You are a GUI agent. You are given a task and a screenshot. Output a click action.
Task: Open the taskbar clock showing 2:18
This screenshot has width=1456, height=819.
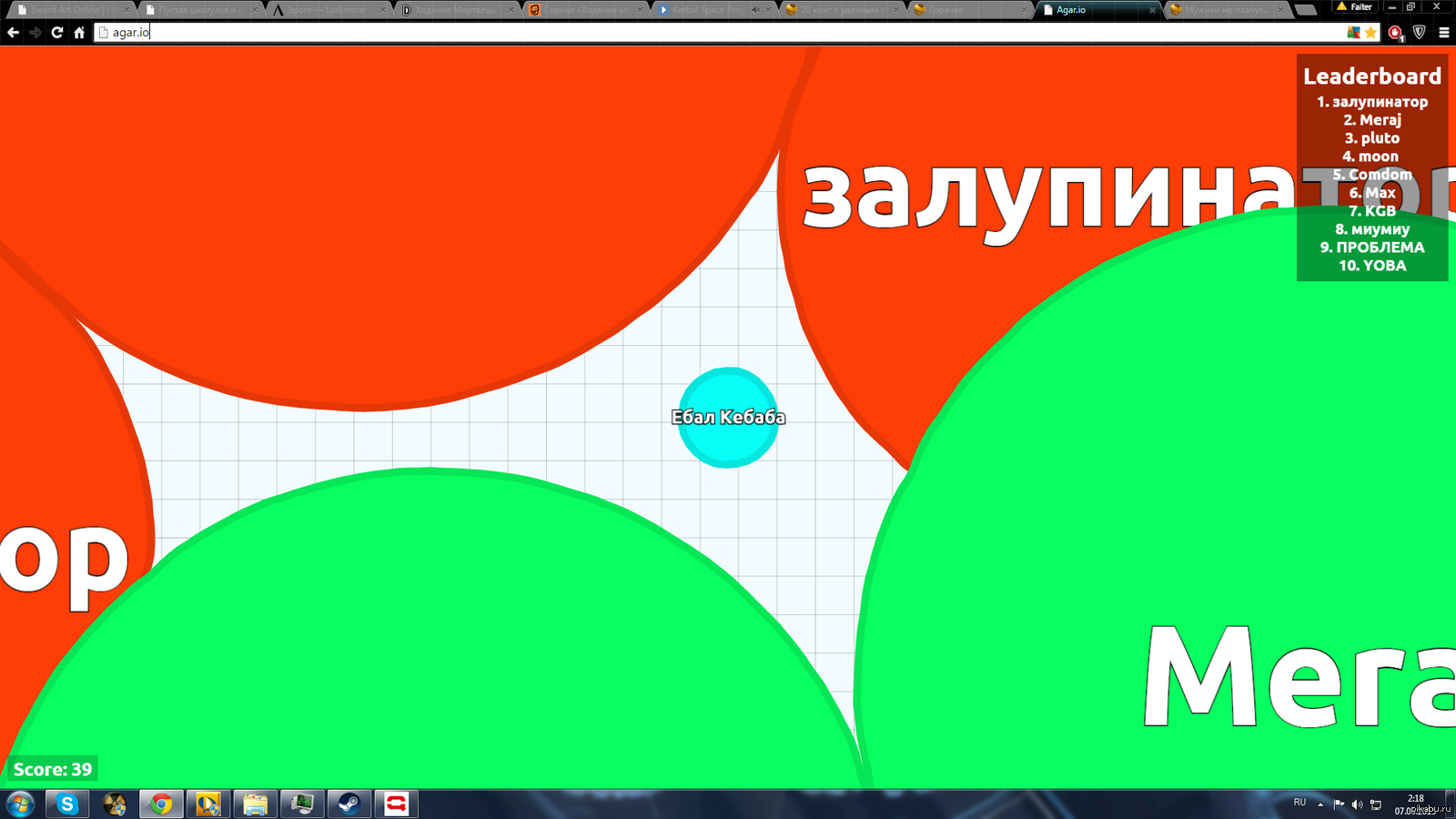coord(1416,804)
